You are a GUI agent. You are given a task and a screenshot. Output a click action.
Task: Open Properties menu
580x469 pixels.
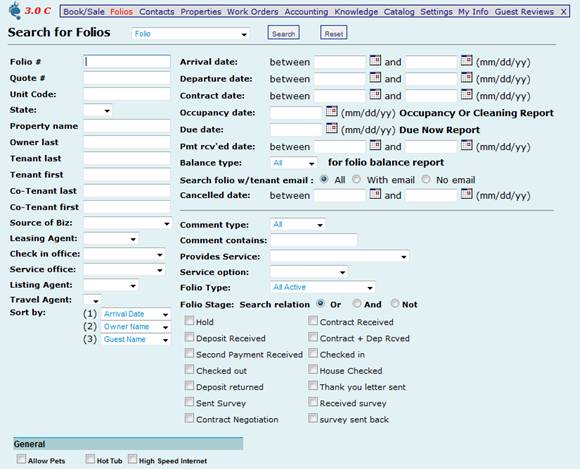click(x=201, y=12)
